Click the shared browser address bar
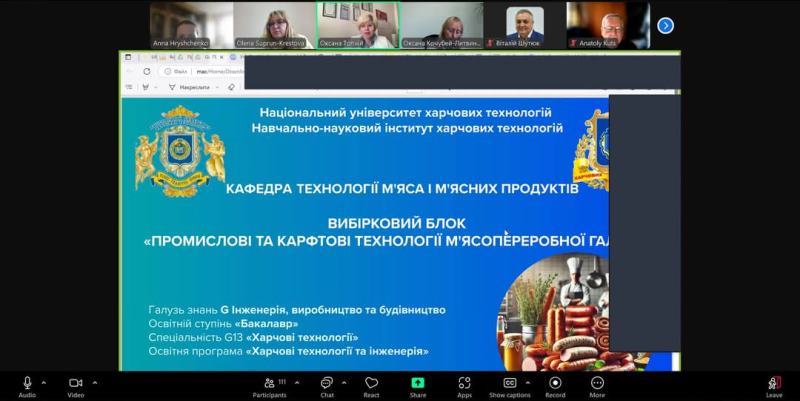The image size is (800, 401). pos(202,71)
